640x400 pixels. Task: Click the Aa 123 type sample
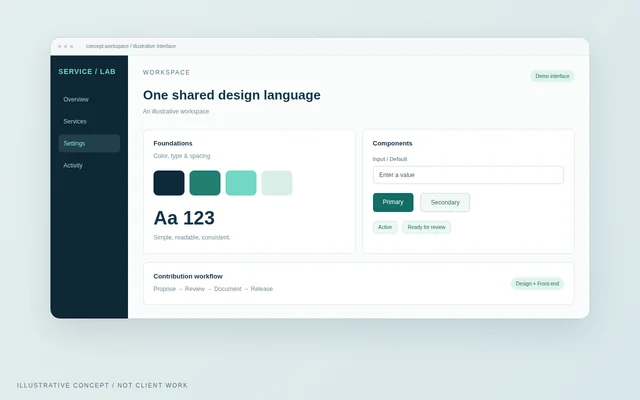pos(184,218)
